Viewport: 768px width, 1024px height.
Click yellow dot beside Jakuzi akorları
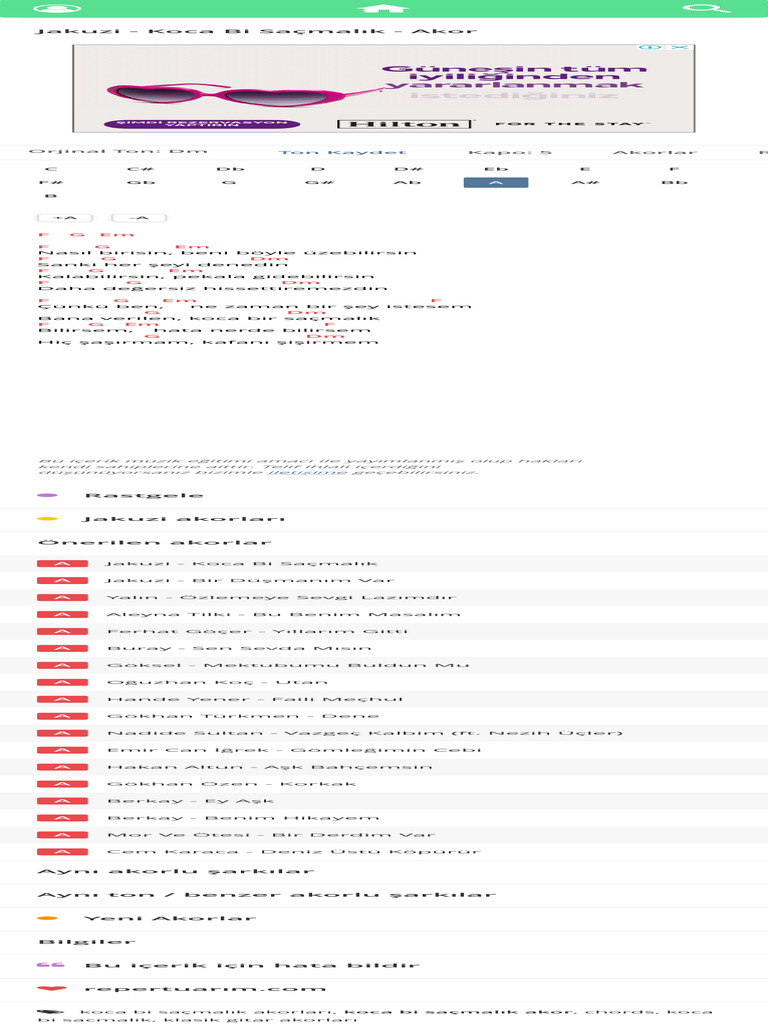click(48, 519)
